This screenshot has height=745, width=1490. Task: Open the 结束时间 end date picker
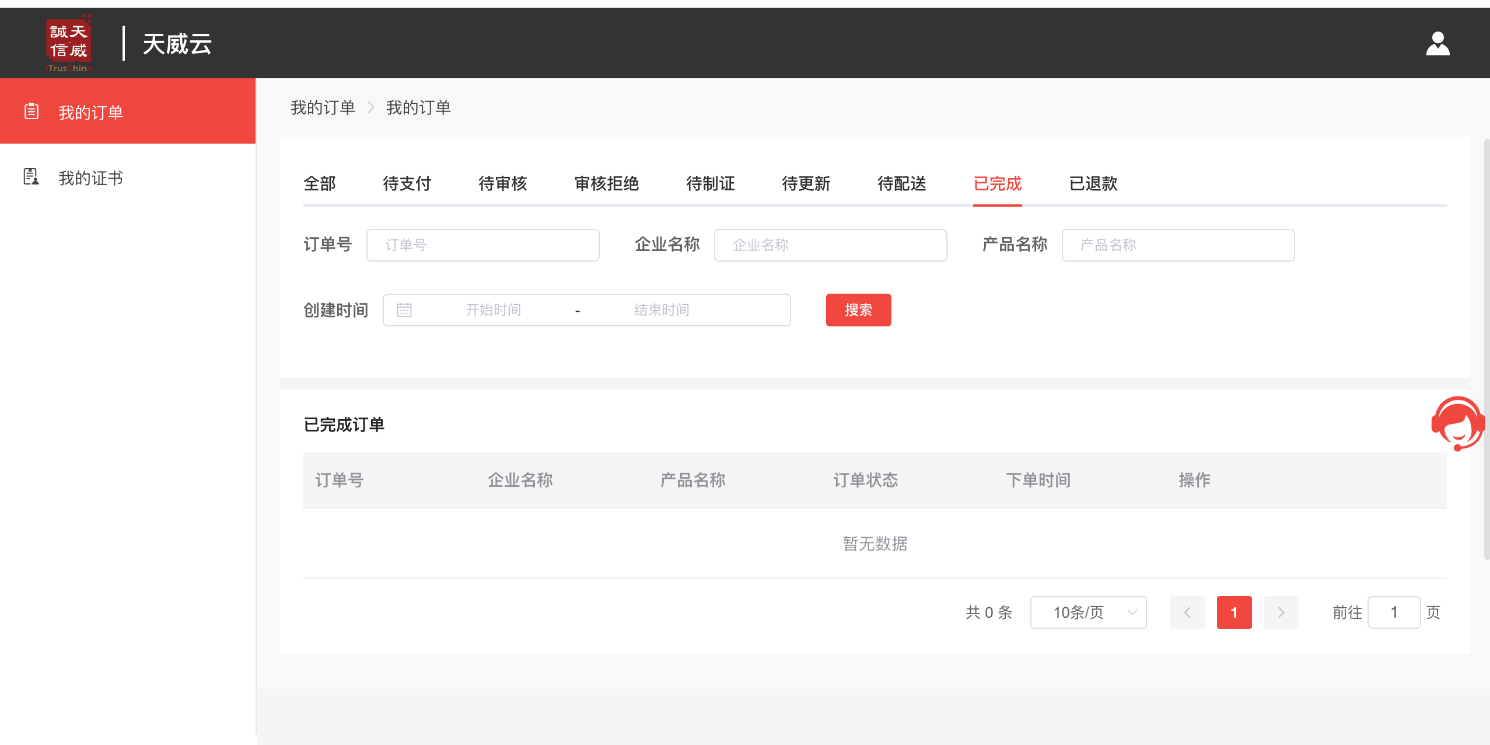click(x=661, y=310)
